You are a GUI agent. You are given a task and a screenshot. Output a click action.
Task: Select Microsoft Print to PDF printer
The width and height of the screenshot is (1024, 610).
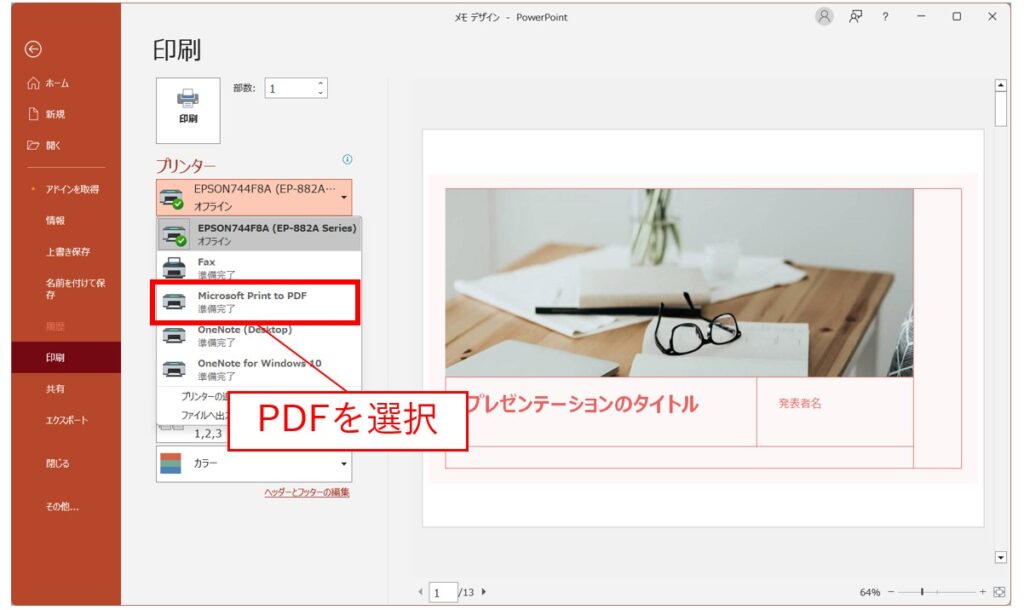point(254,302)
